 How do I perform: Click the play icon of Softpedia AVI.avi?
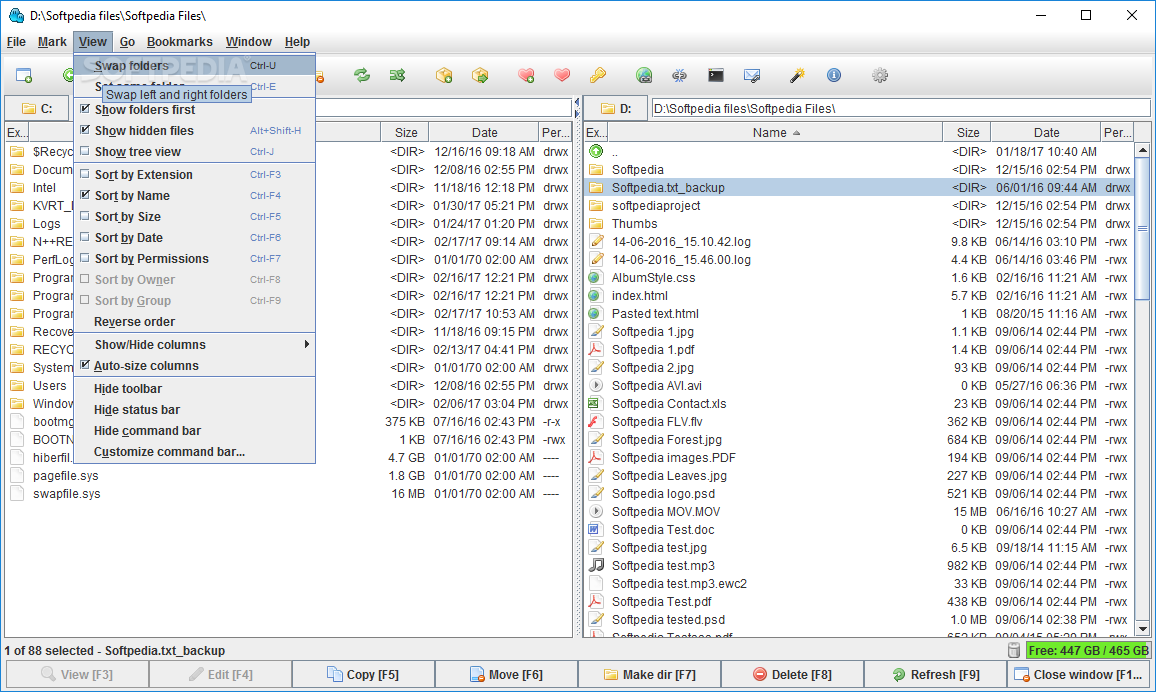coord(596,385)
